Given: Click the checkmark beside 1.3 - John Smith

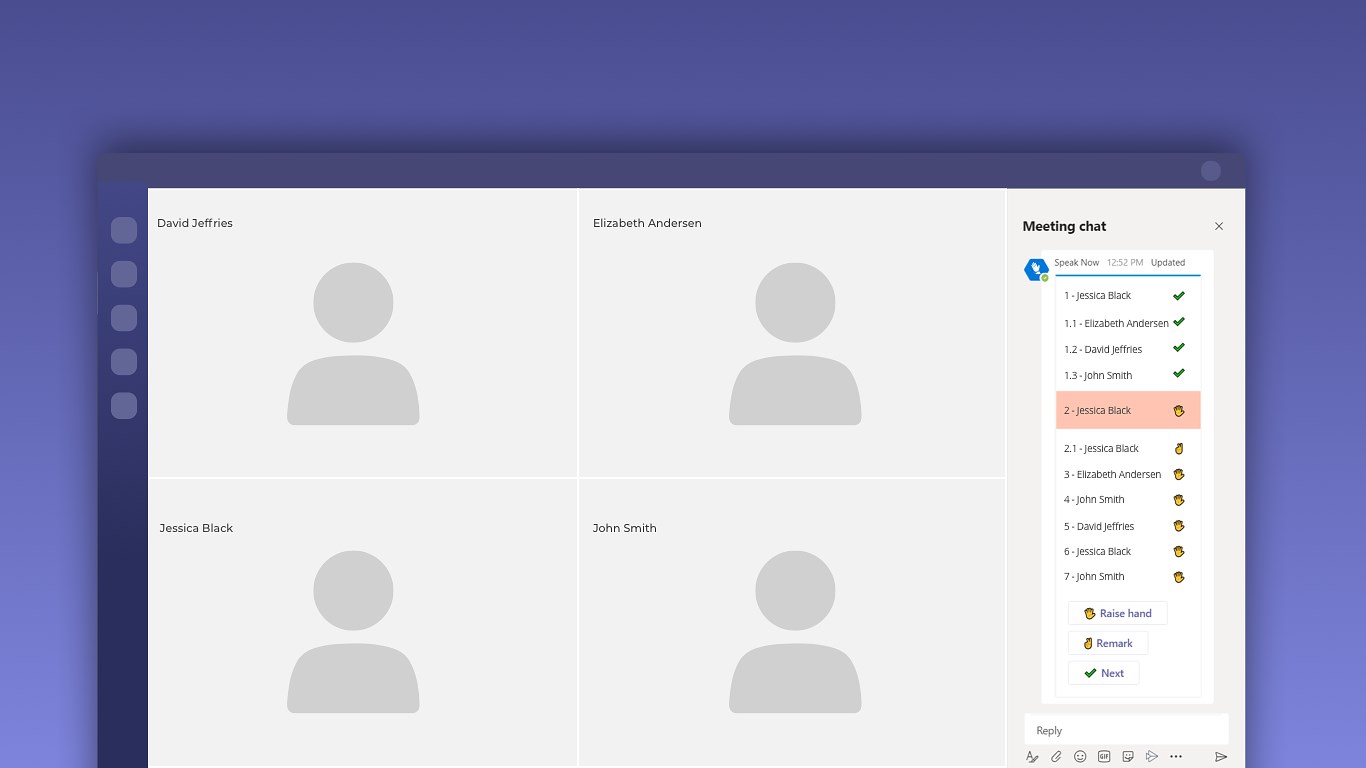Looking at the screenshot, I should point(1179,374).
